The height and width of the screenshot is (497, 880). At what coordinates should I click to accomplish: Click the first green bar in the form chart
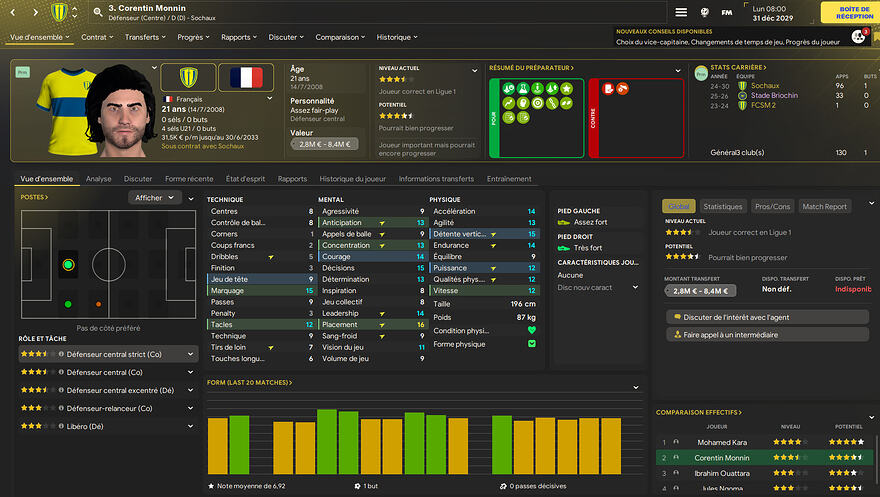[239, 444]
